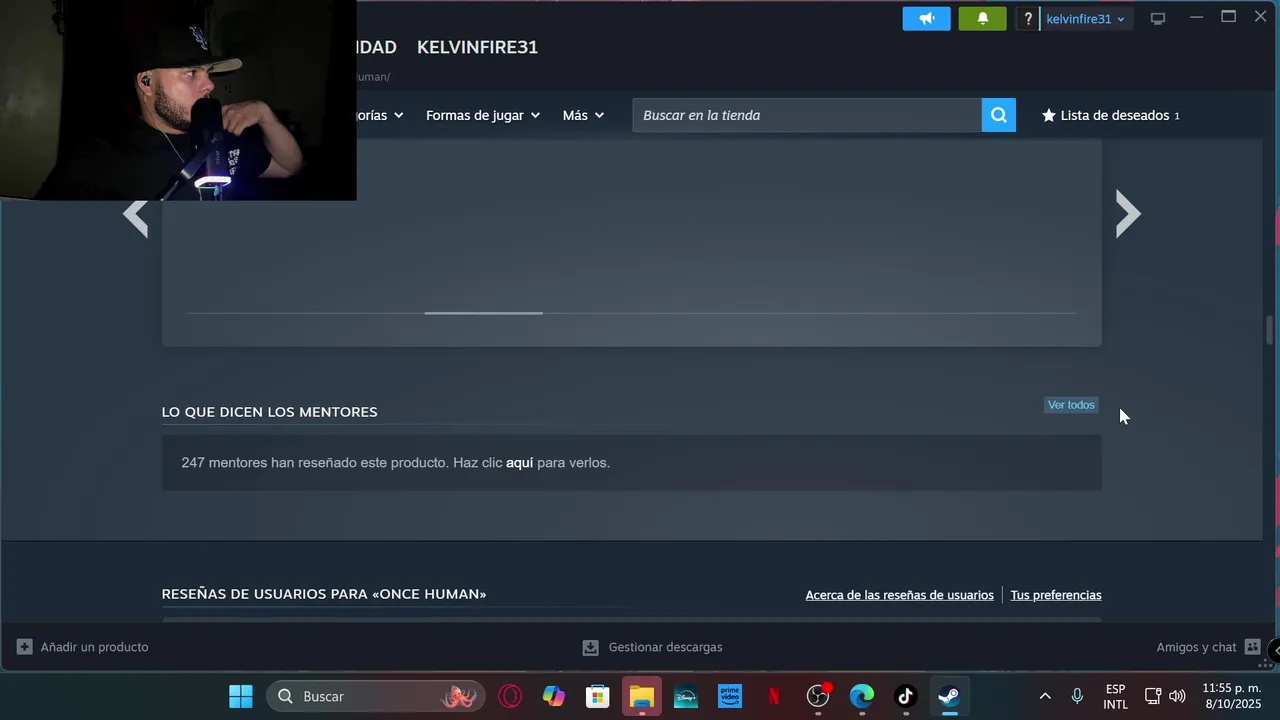Click the blue megaphone announcements button
The width and height of the screenshot is (1280, 720).
point(926,19)
